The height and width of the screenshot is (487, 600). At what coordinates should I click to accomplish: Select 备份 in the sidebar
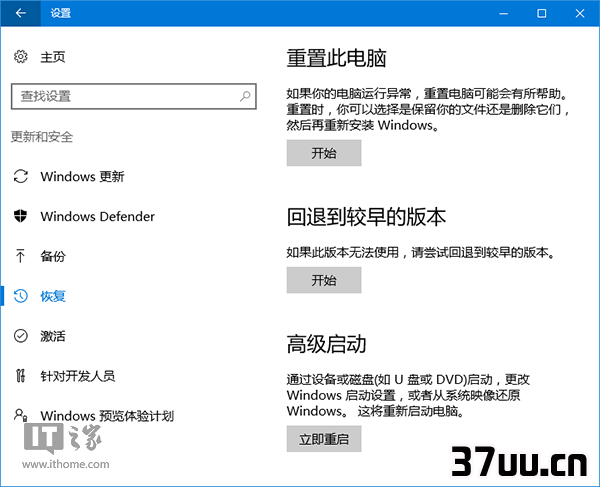53,256
